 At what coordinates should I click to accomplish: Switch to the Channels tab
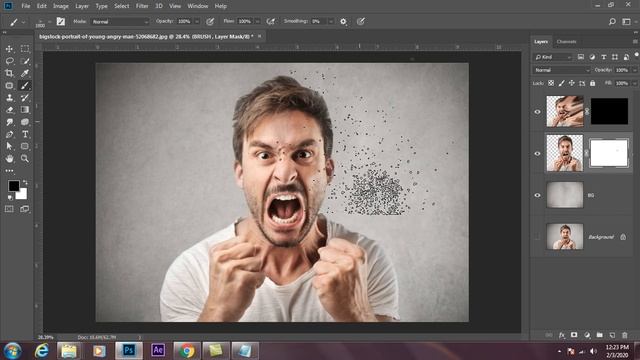point(567,42)
